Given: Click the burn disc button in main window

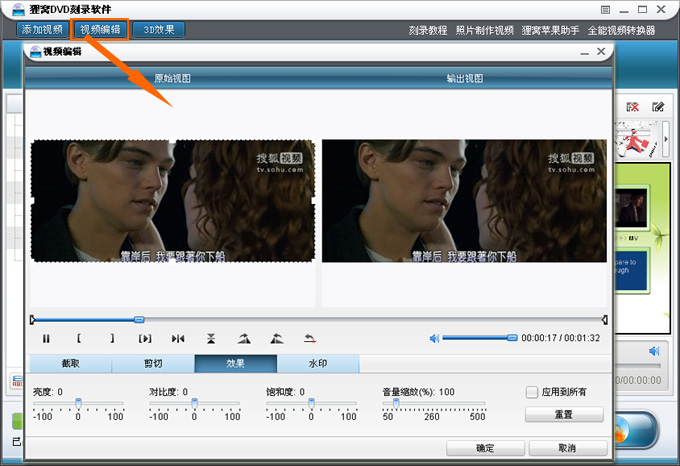Looking at the screenshot, I should [x=636, y=430].
